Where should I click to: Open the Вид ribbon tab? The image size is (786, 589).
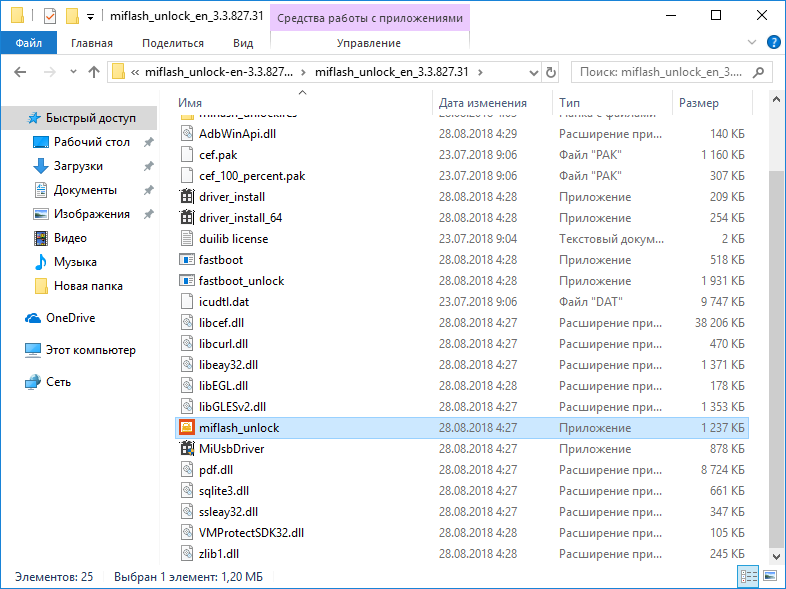click(243, 43)
